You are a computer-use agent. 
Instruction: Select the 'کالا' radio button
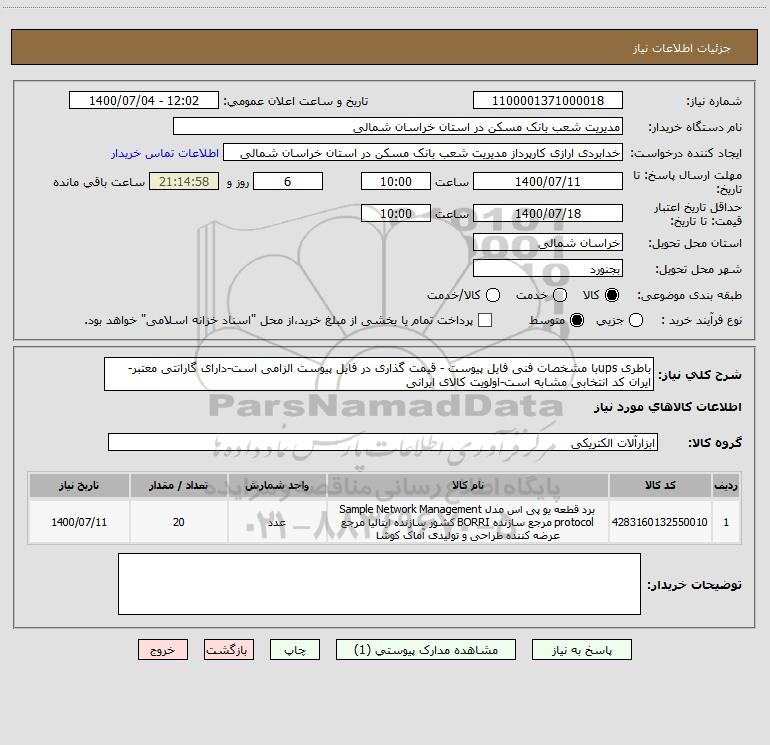[612, 295]
